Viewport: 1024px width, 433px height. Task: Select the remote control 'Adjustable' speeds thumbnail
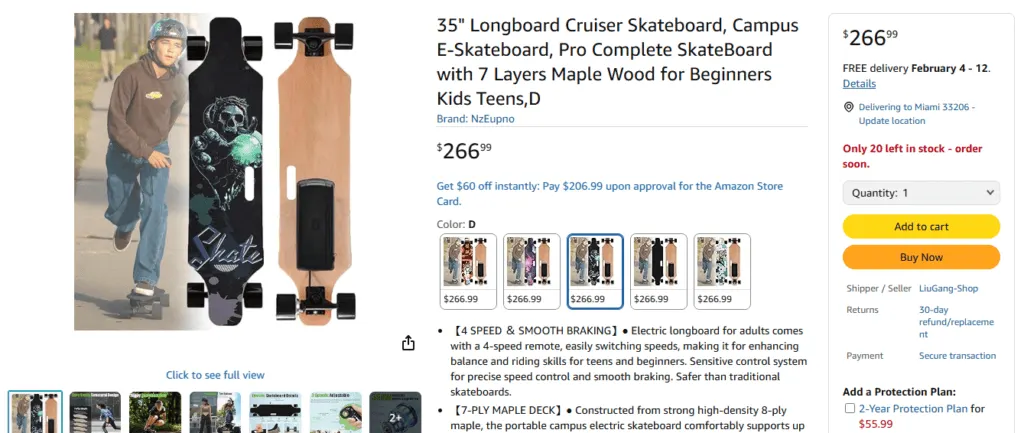335,412
